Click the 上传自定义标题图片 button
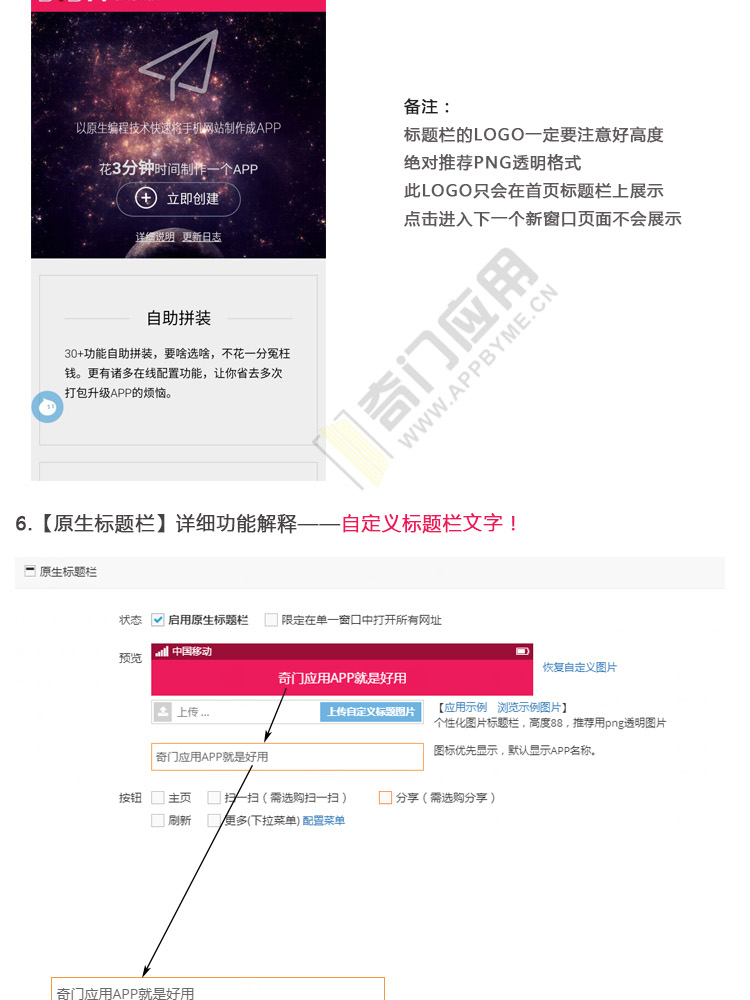The width and height of the screenshot is (750, 1000). (x=371, y=712)
